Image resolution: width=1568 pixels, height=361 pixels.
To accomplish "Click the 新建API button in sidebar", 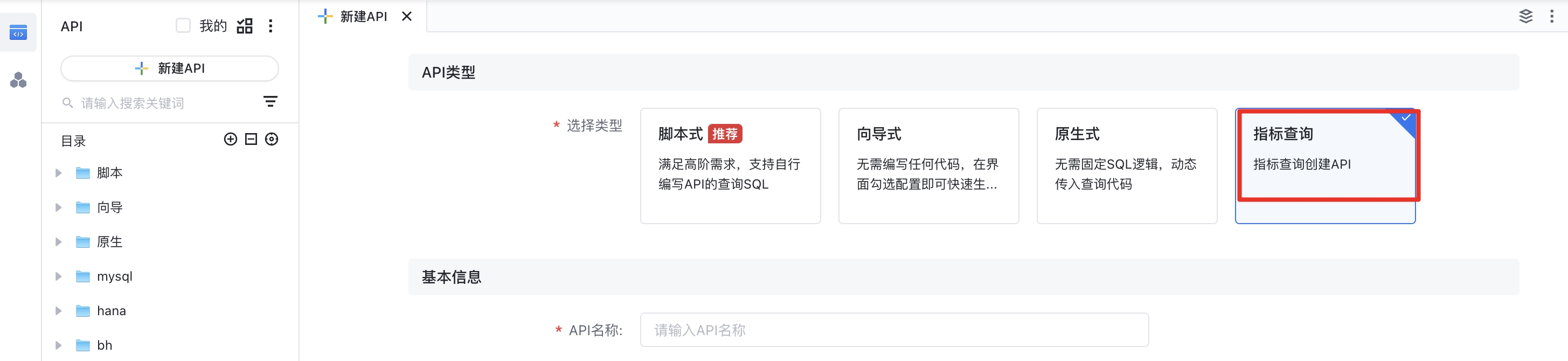I will [170, 68].
